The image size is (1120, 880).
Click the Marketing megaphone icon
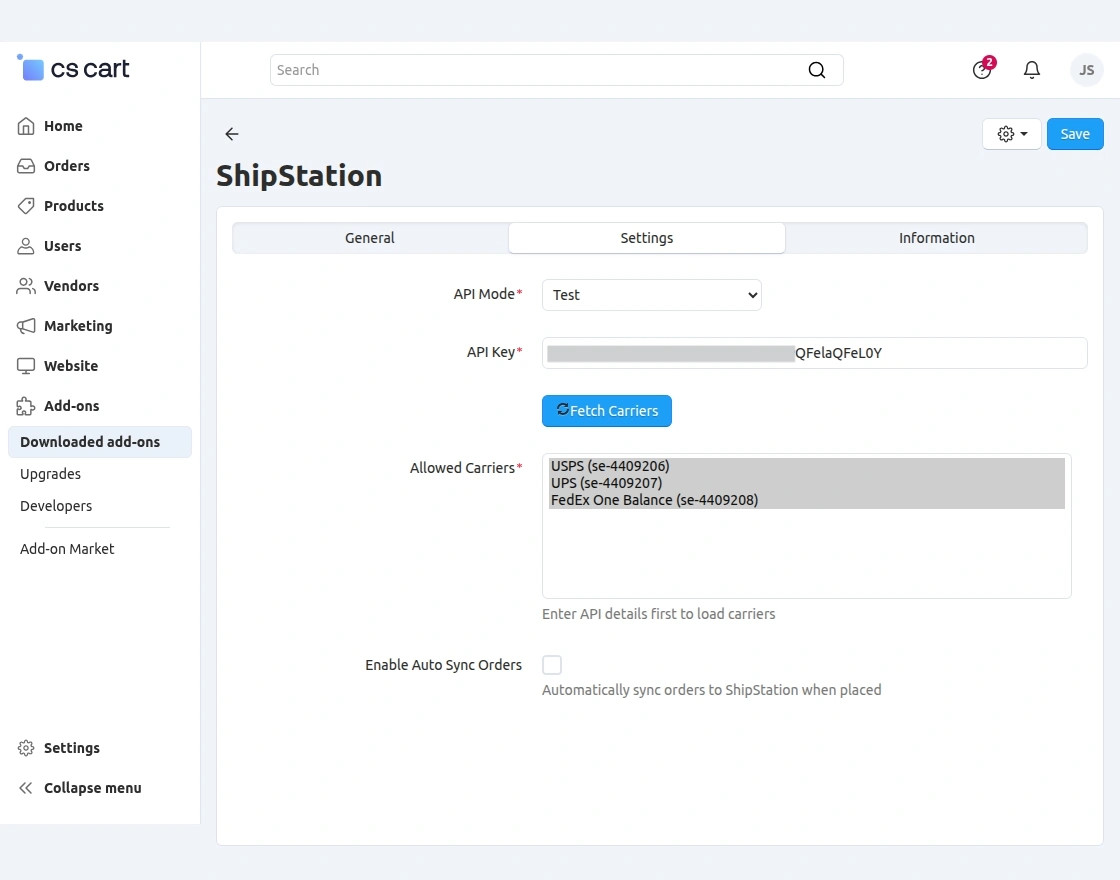[x=26, y=326]
